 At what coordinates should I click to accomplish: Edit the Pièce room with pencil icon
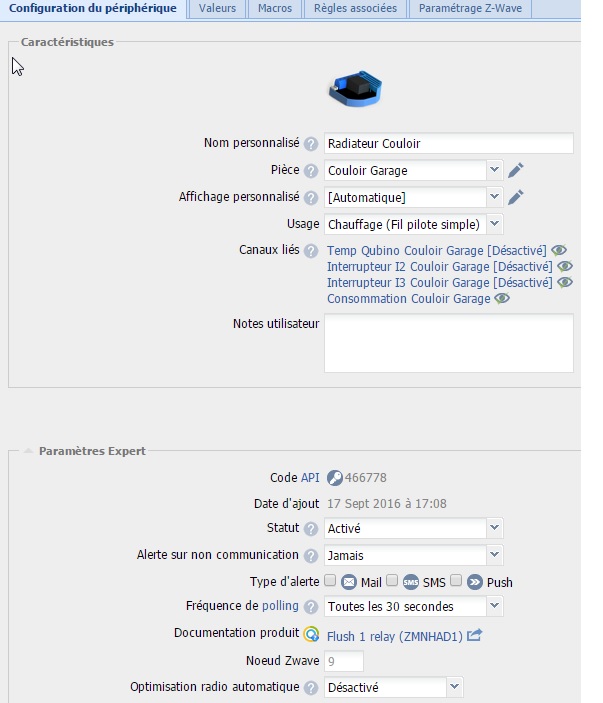pos(516,170)
